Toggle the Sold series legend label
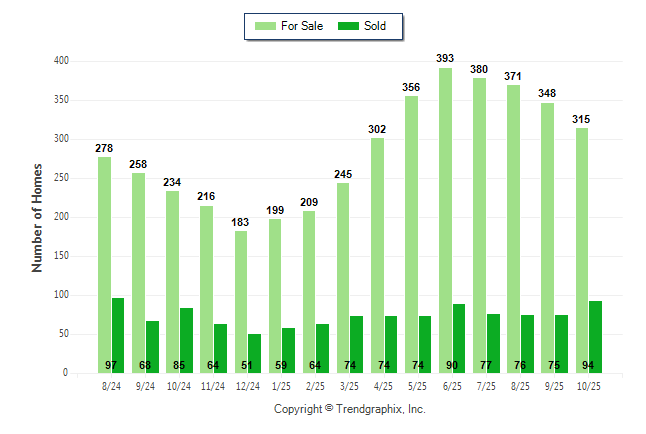 377,26
